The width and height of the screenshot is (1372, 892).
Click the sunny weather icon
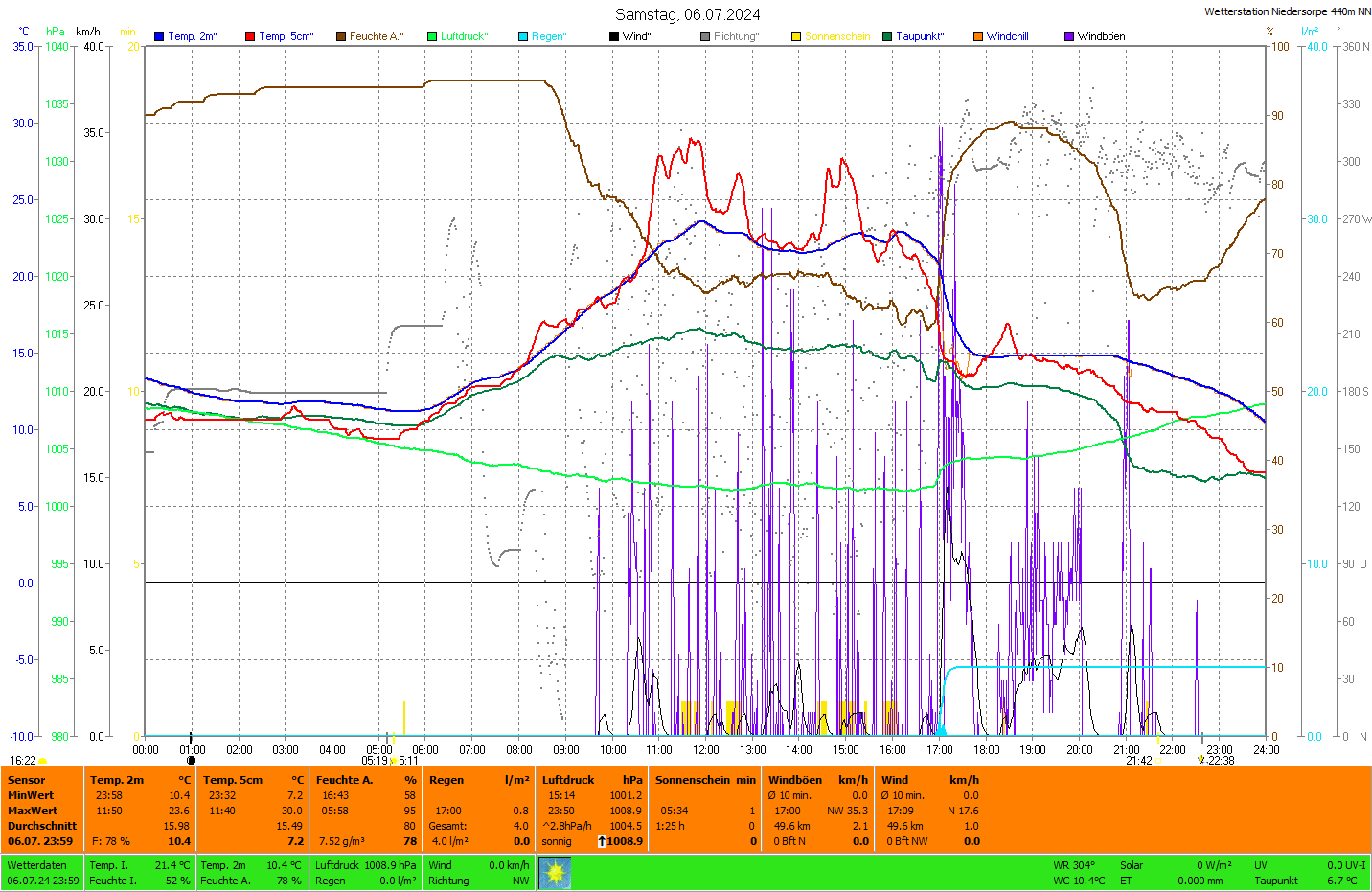555,873
